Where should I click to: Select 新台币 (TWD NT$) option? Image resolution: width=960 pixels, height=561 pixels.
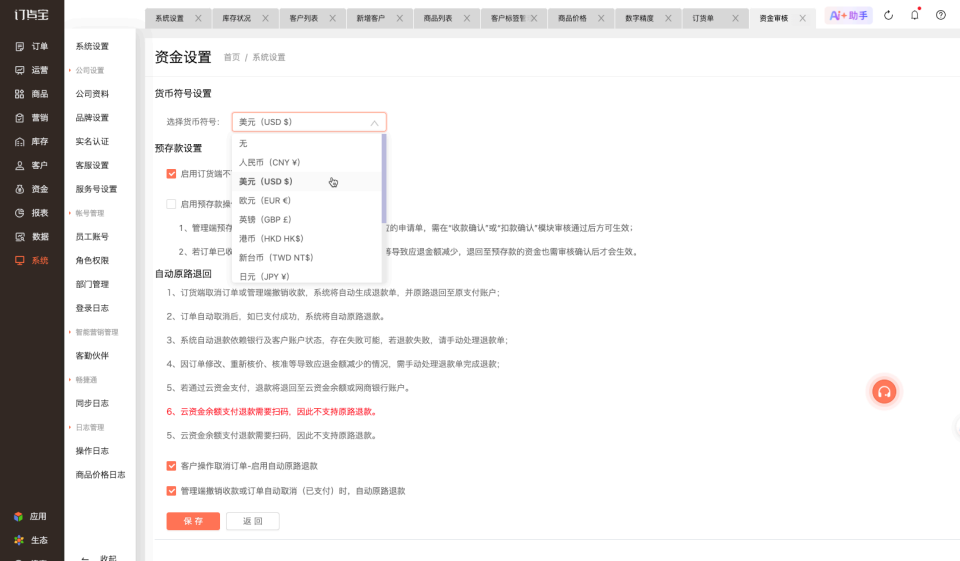pyautogui.click(x=307, y=257)
